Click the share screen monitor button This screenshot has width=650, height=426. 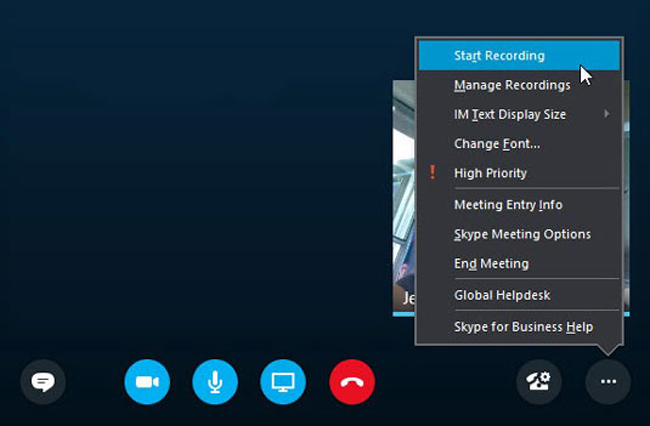pos(283,382)
